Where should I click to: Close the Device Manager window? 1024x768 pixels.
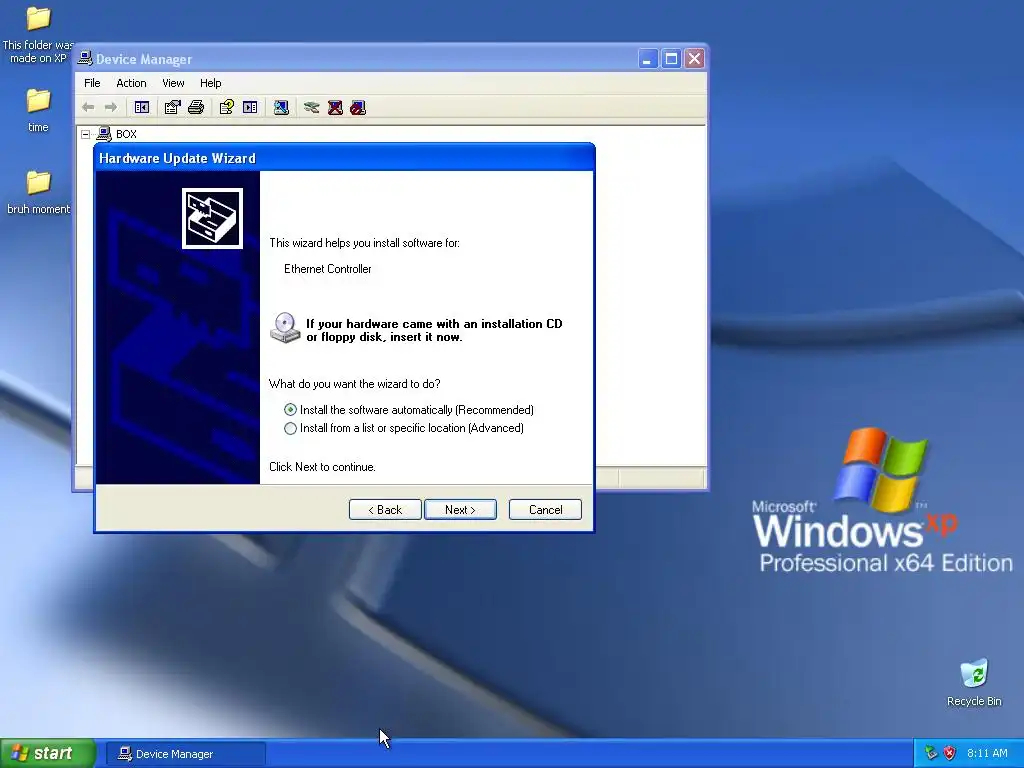pyautogui.click(x=695, y=59)
